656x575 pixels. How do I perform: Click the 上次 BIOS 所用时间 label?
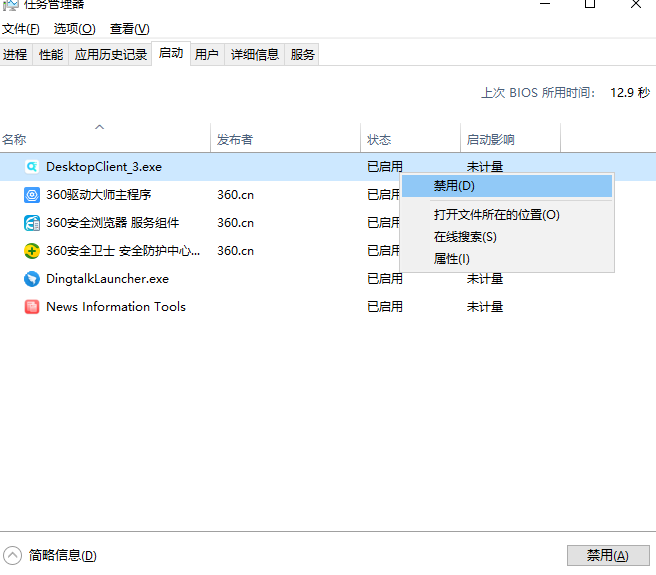pos(538,92)
